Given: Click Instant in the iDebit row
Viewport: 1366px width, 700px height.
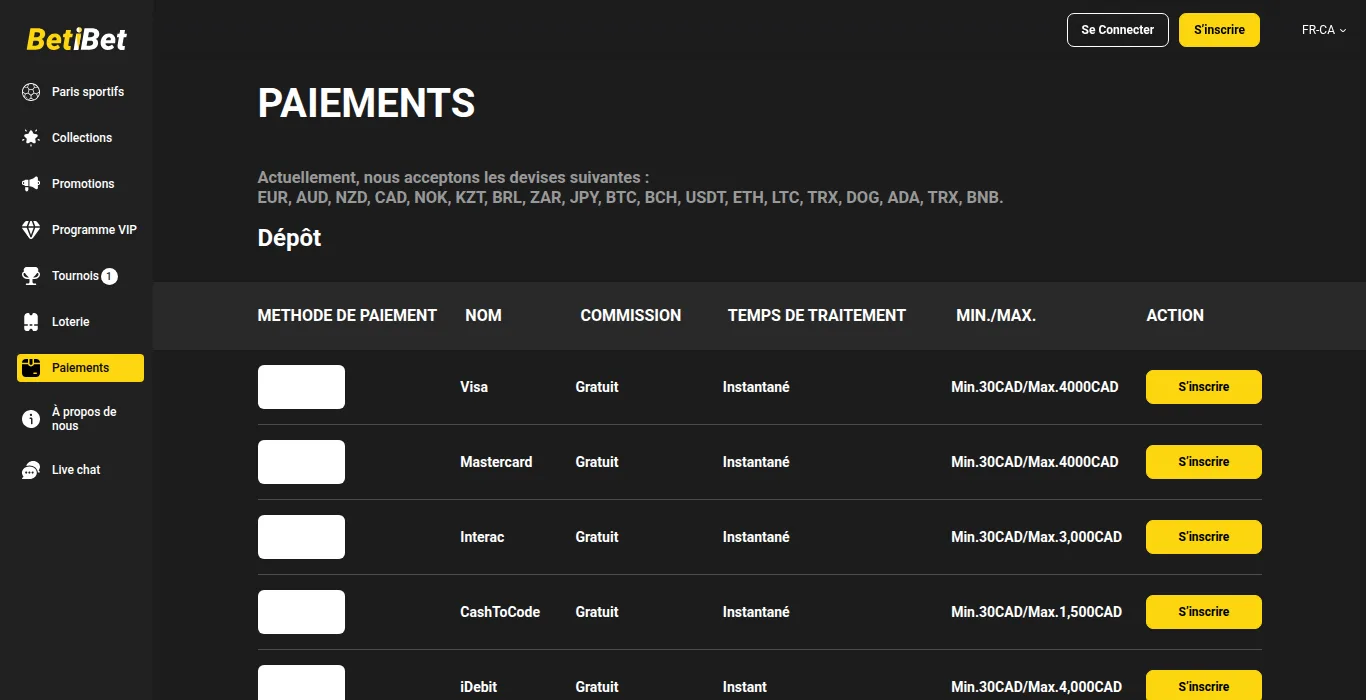Looking at the screenshot, I should [x=745, y=687].
